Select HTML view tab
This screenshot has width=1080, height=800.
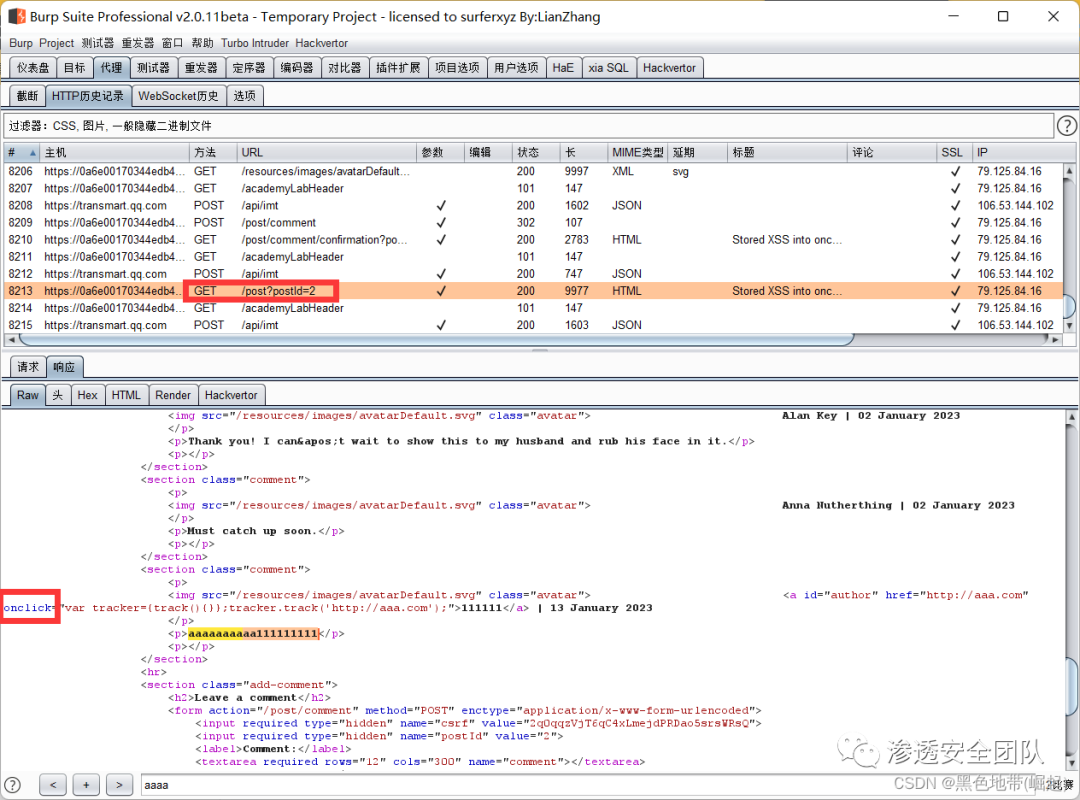126,395
